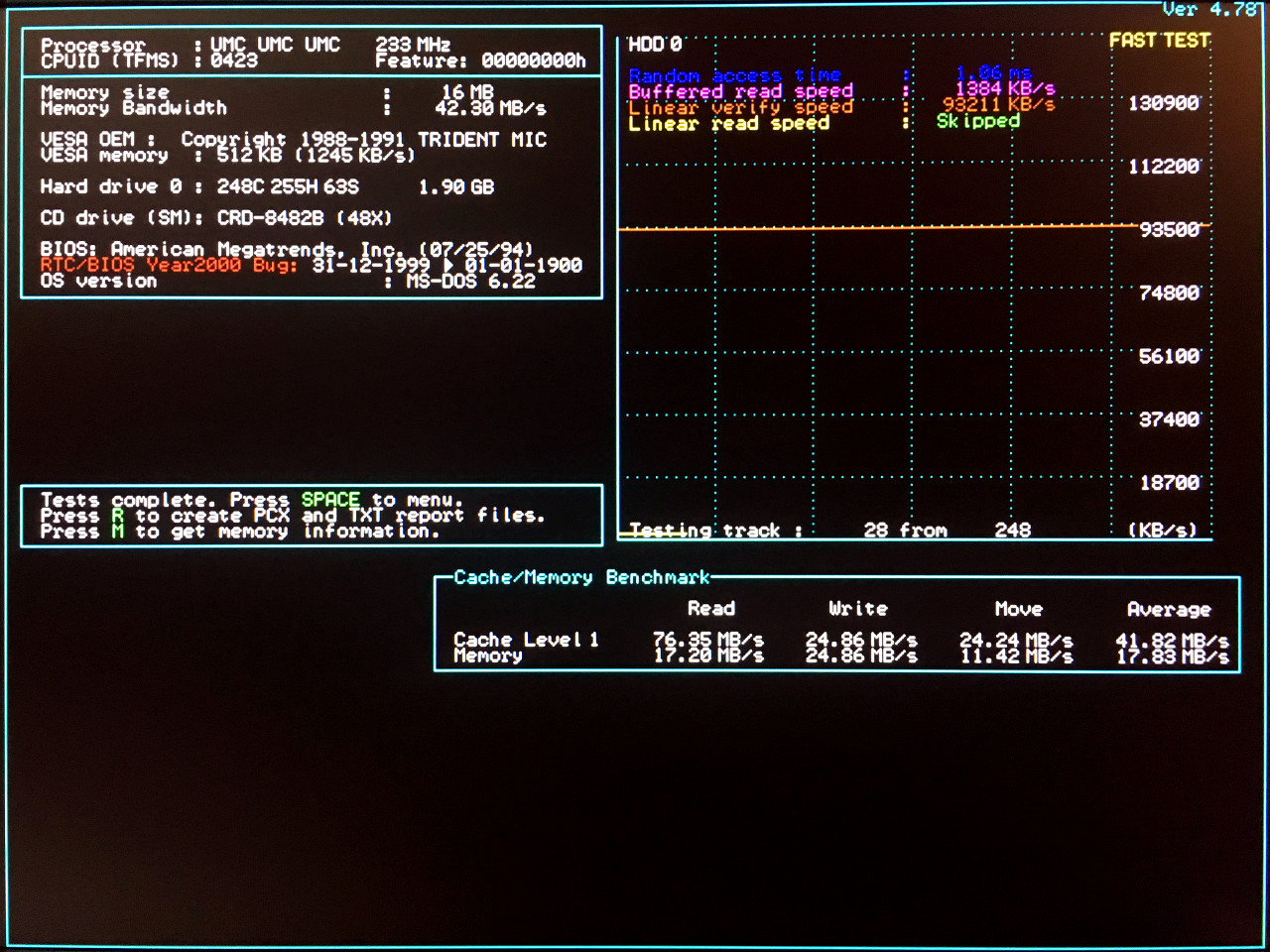
Task: Click the R key for report files
Action: click(118, 516)
